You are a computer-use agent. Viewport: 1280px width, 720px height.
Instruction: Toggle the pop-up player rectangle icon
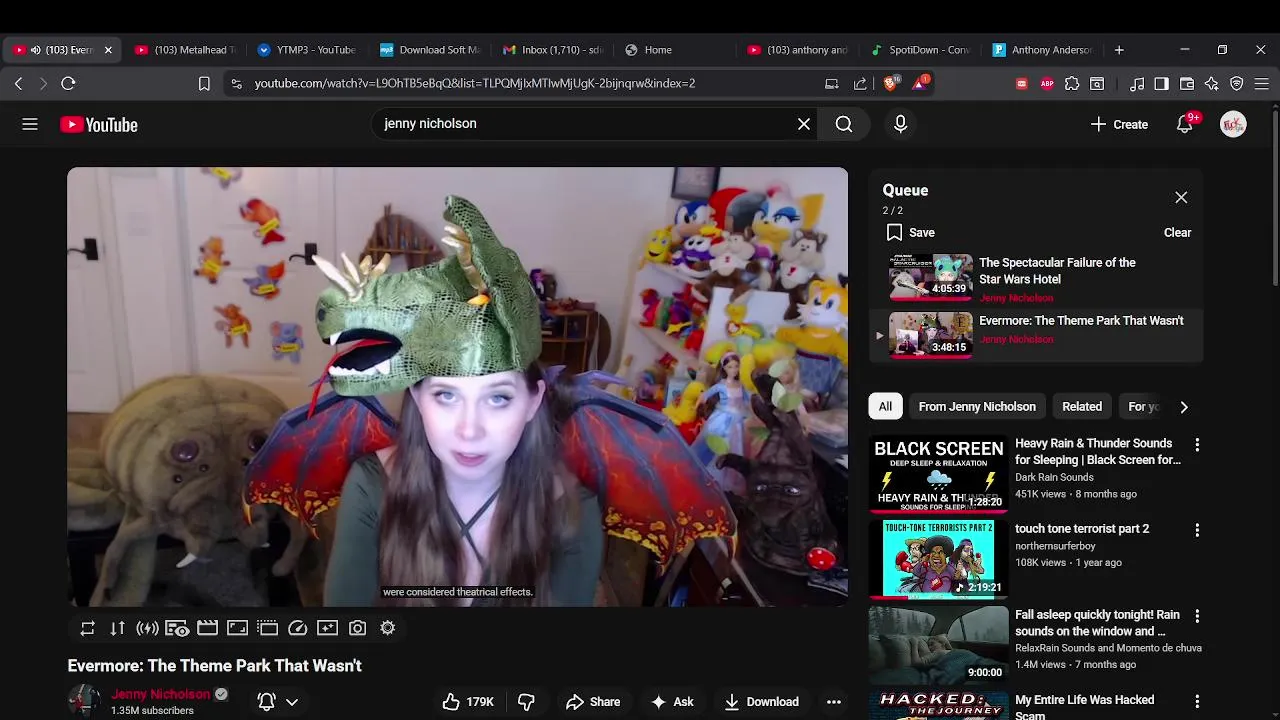[x=267, y=628]
